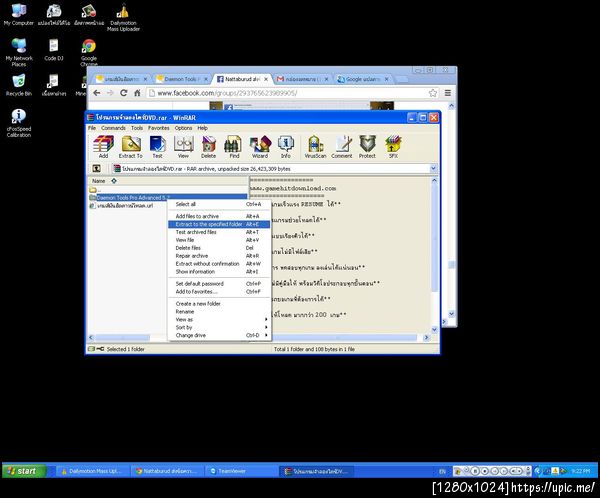
Task: Select My Network Places desktop icon
Action: click(x=19, y=52)
